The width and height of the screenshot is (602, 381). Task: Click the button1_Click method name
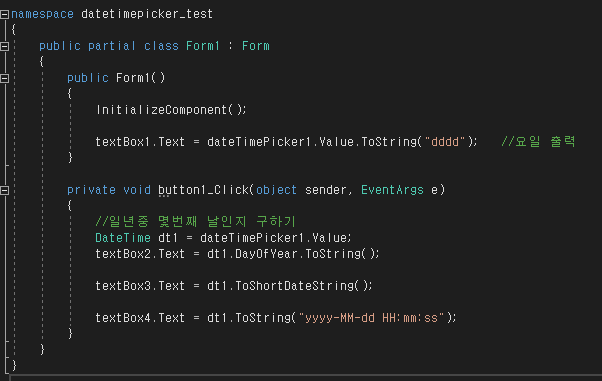(x=203, y=190)
